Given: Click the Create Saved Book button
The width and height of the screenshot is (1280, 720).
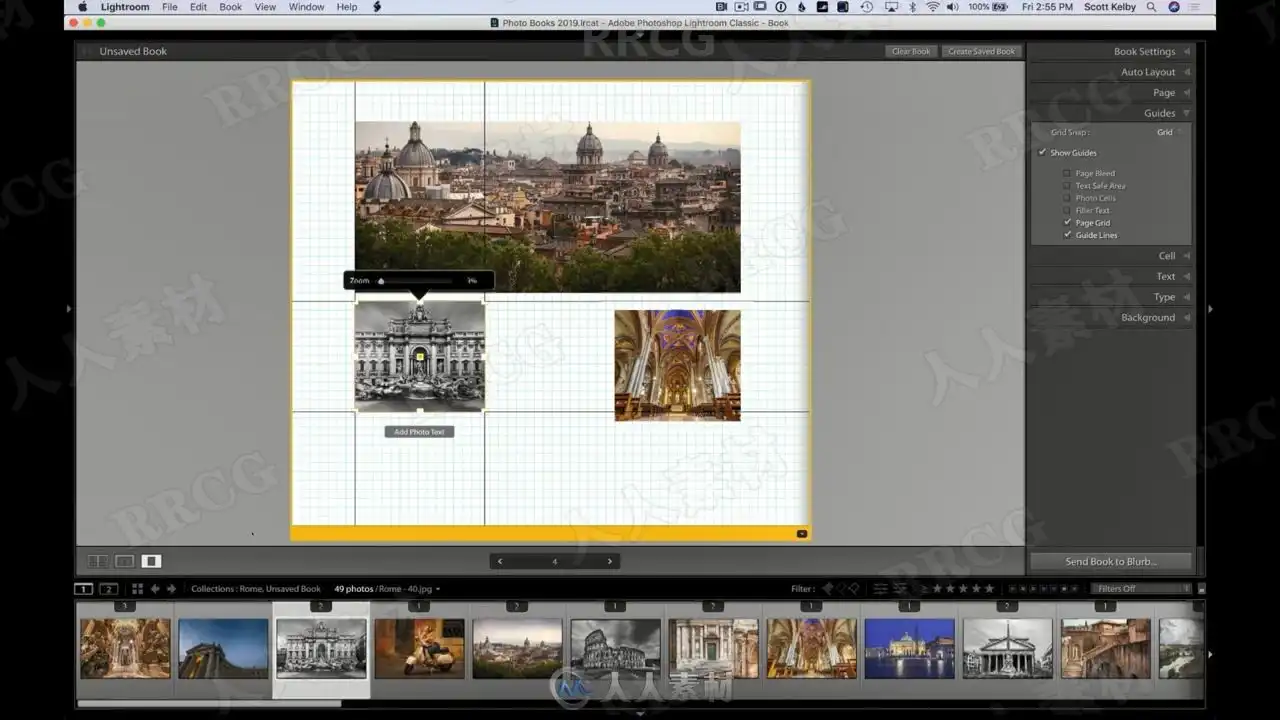Looking at the screenshot, I should tap(980, 51).
